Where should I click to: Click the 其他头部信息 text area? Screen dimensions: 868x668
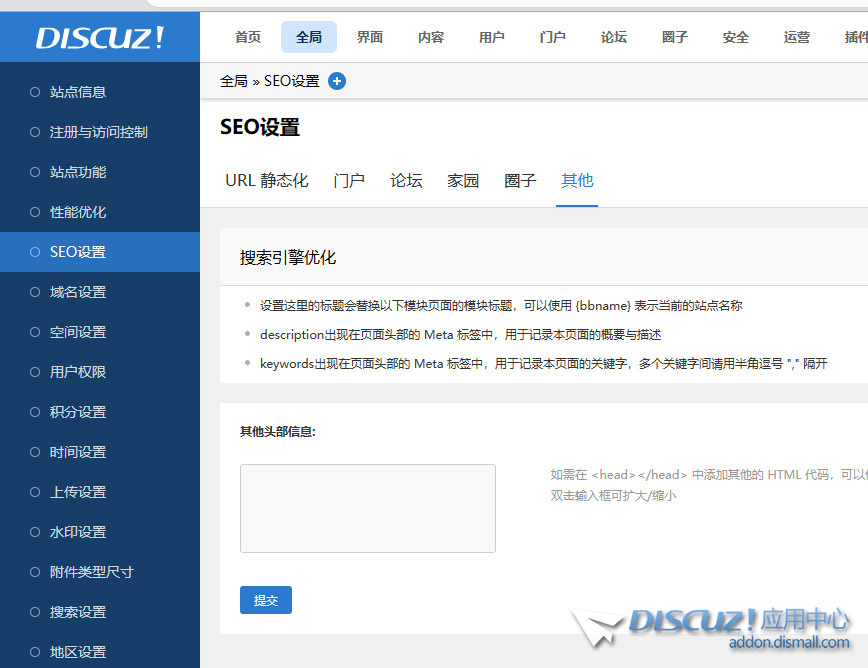click(x=368, y=508)
